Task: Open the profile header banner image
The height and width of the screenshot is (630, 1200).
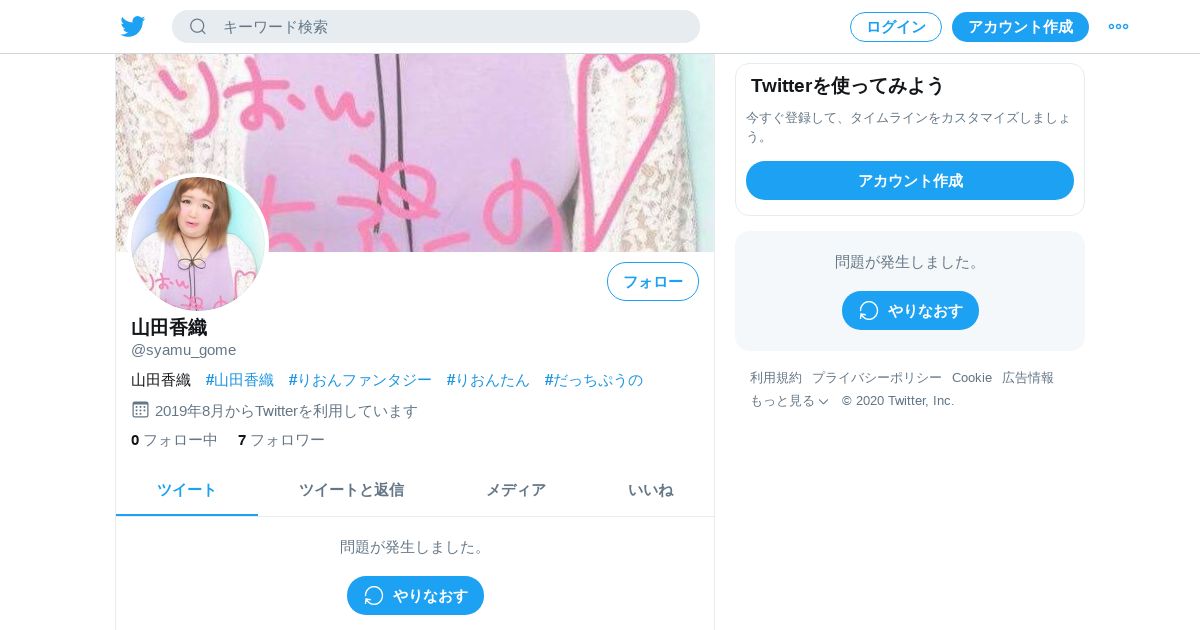Action: pos(415,153)
